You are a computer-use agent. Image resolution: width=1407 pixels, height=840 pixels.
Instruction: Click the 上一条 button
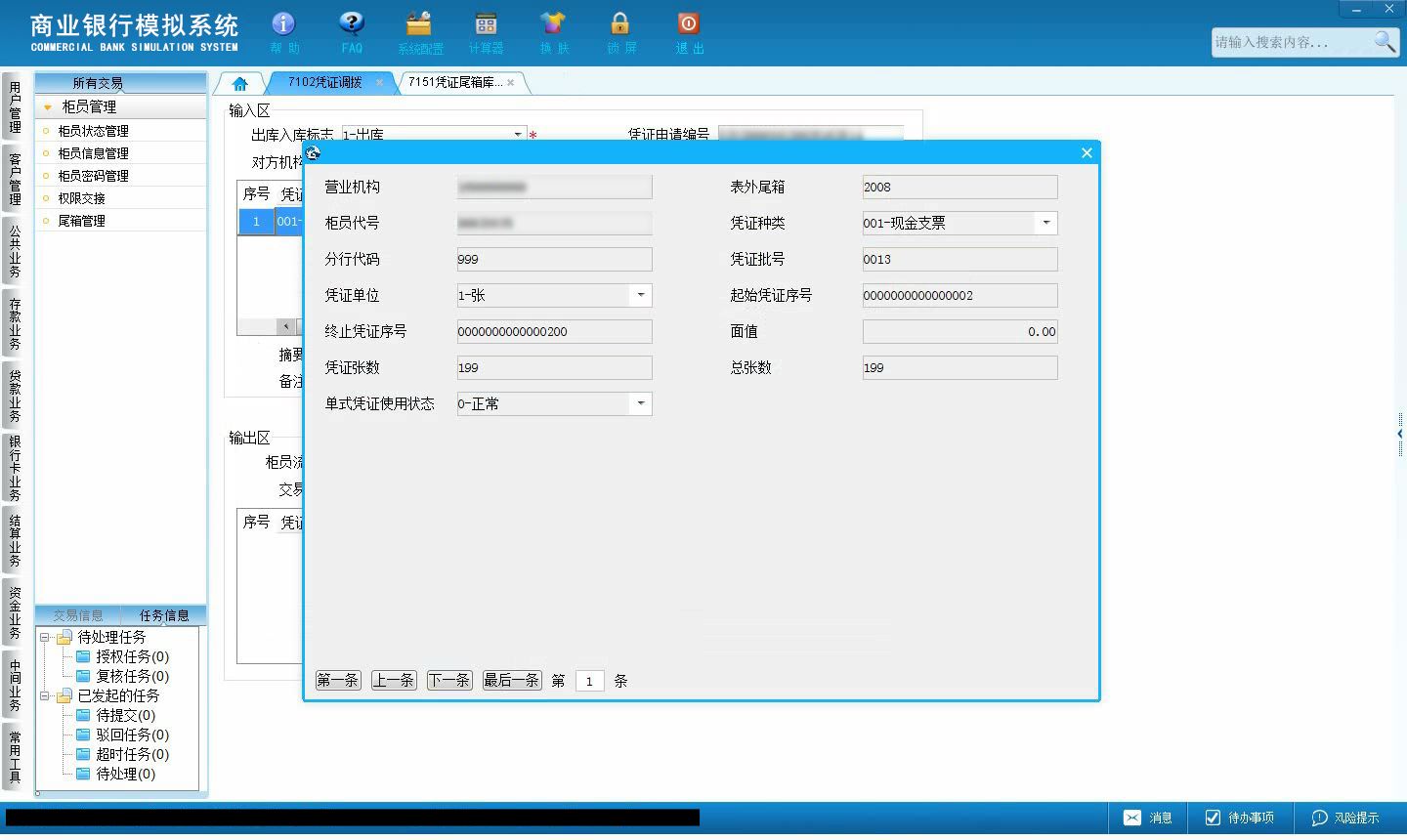393,680
